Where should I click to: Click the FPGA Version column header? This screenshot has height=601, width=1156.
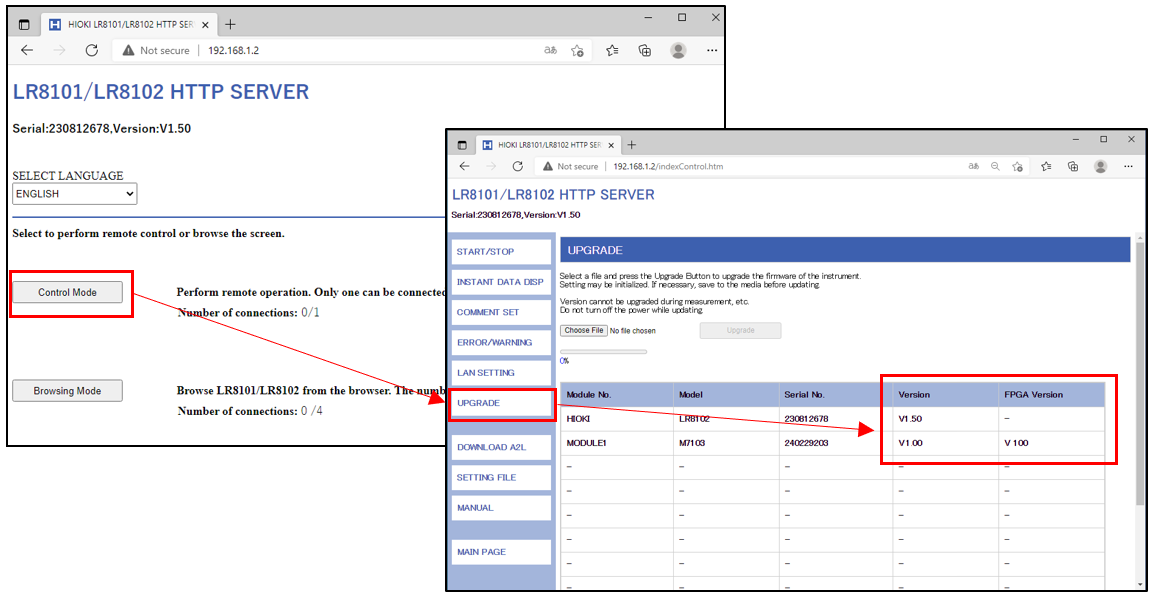pos(1051,395)
